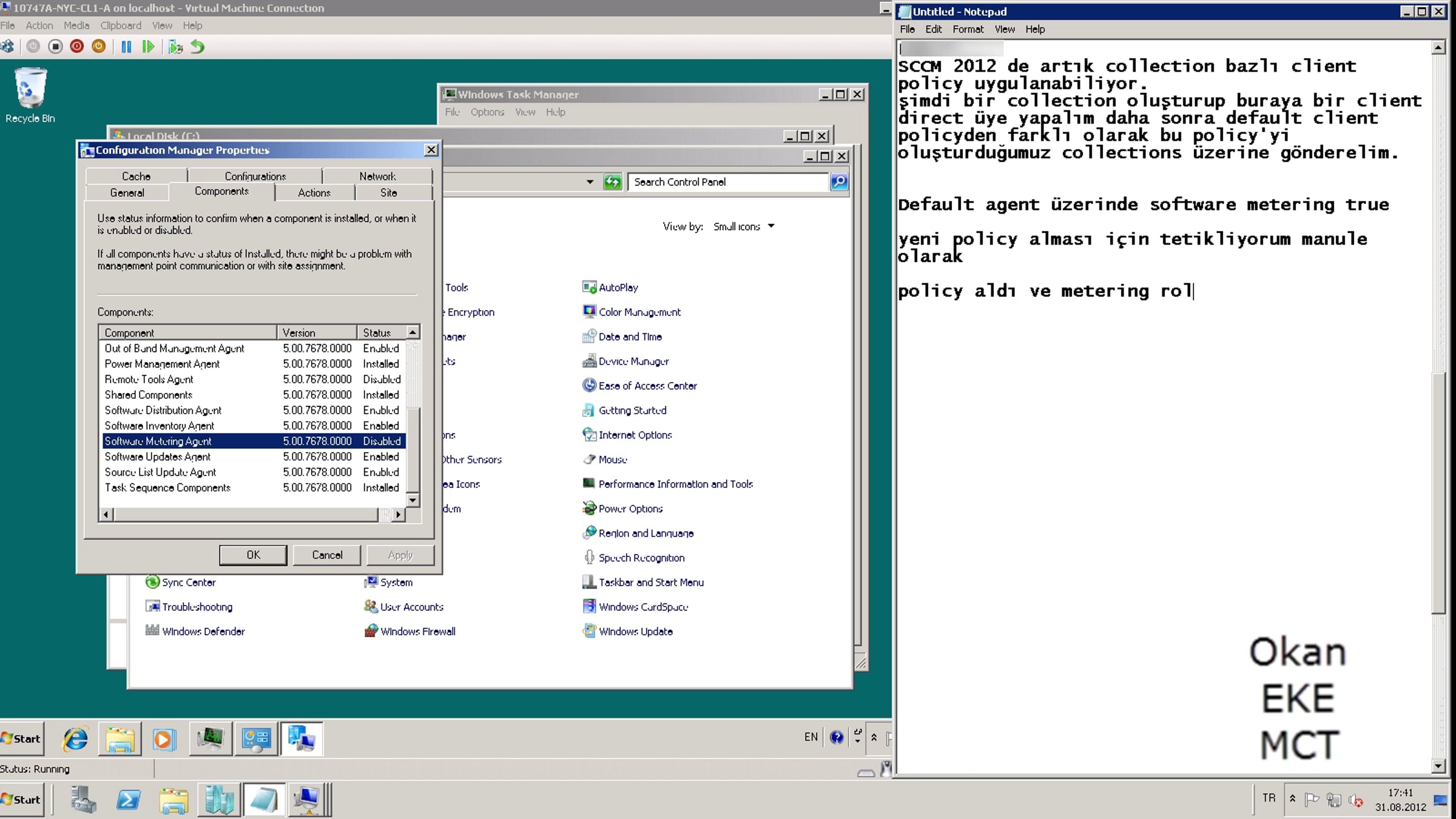Open Internet Options item
Image resolution: width=1456 pixels, height=819 pixels.
click(x=627, y=435)
